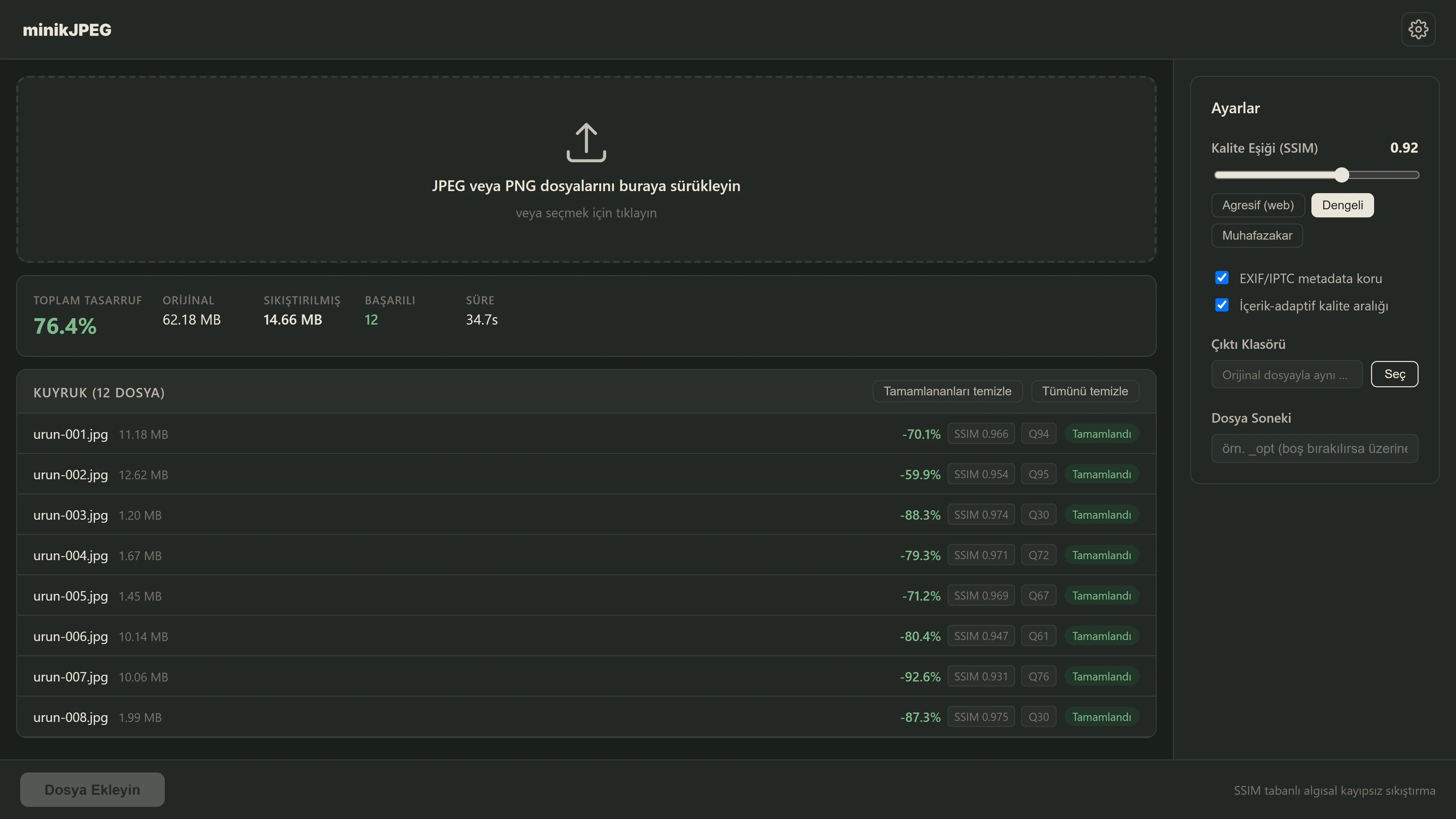Click 'SSIM tabanlı algısal kayıpsız sıkıştırma' footer text
Image resolution: width=1456 pixels, height=819 pixels.
coord(1334,790)
